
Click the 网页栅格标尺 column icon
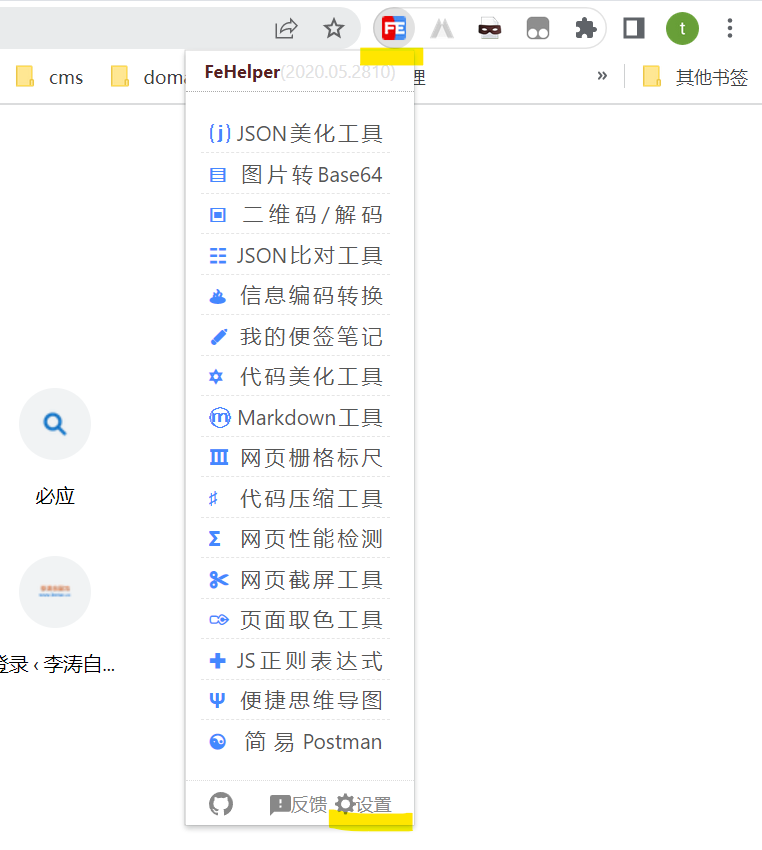tap(218, 458)
